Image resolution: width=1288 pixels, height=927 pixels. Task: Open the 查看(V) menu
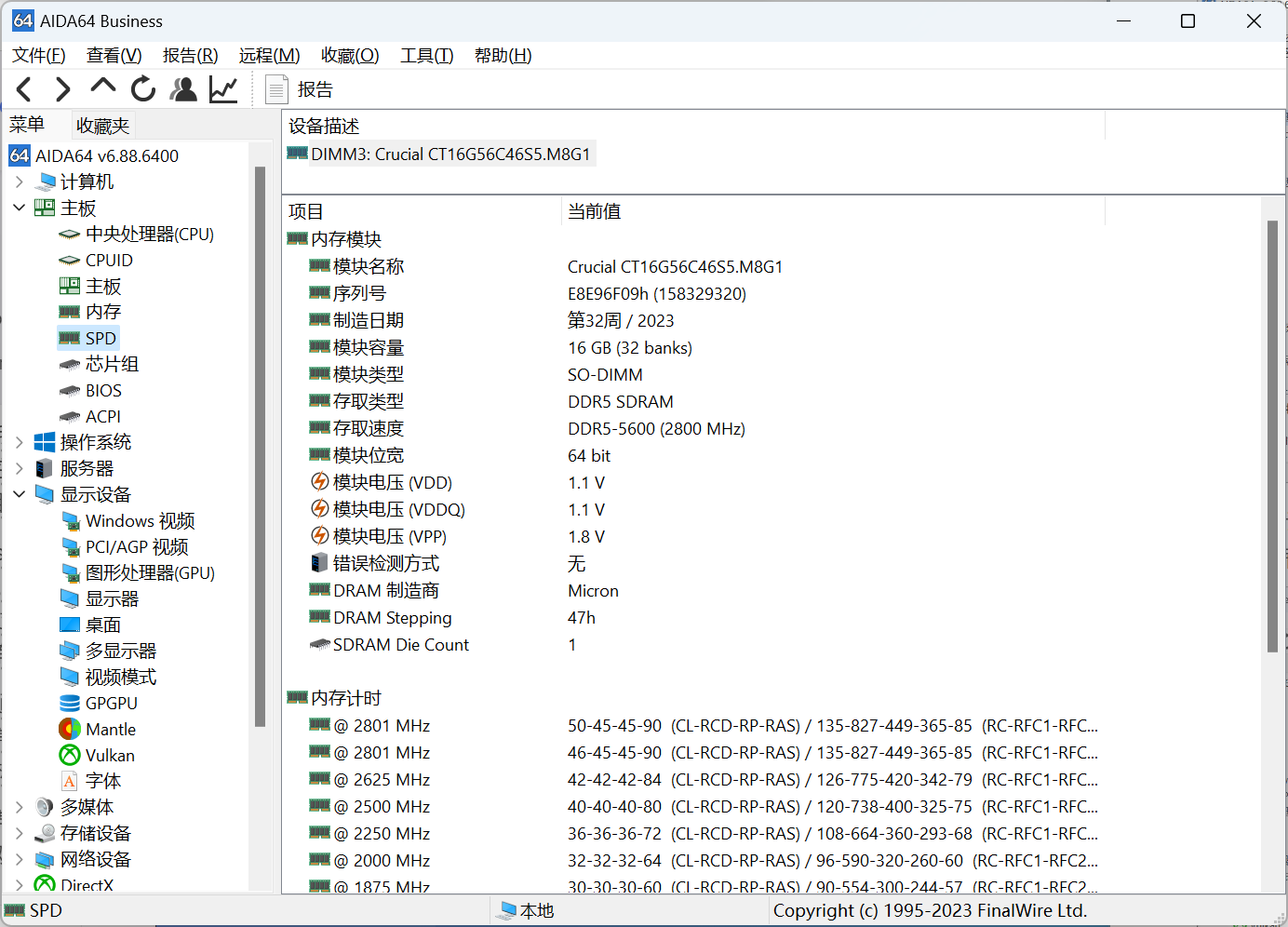114,56
